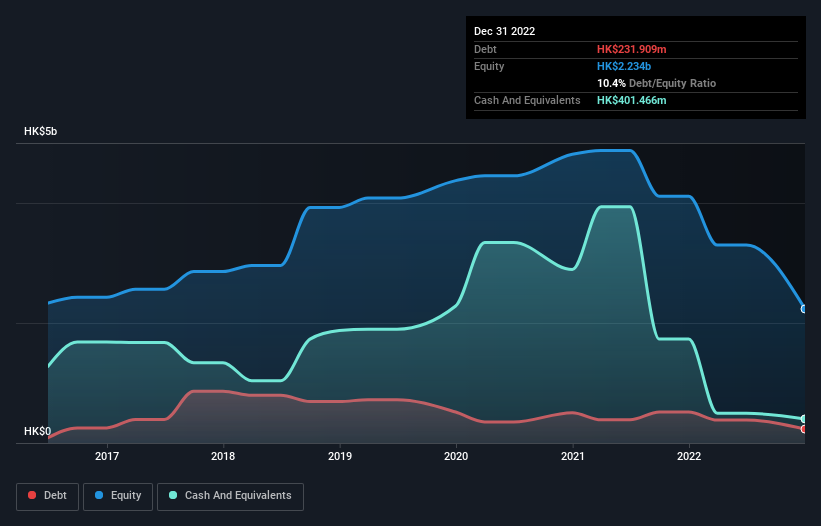Click the HK$0 y-axis label
Viewport: 821px width, 526px height.
coord(38,431)
